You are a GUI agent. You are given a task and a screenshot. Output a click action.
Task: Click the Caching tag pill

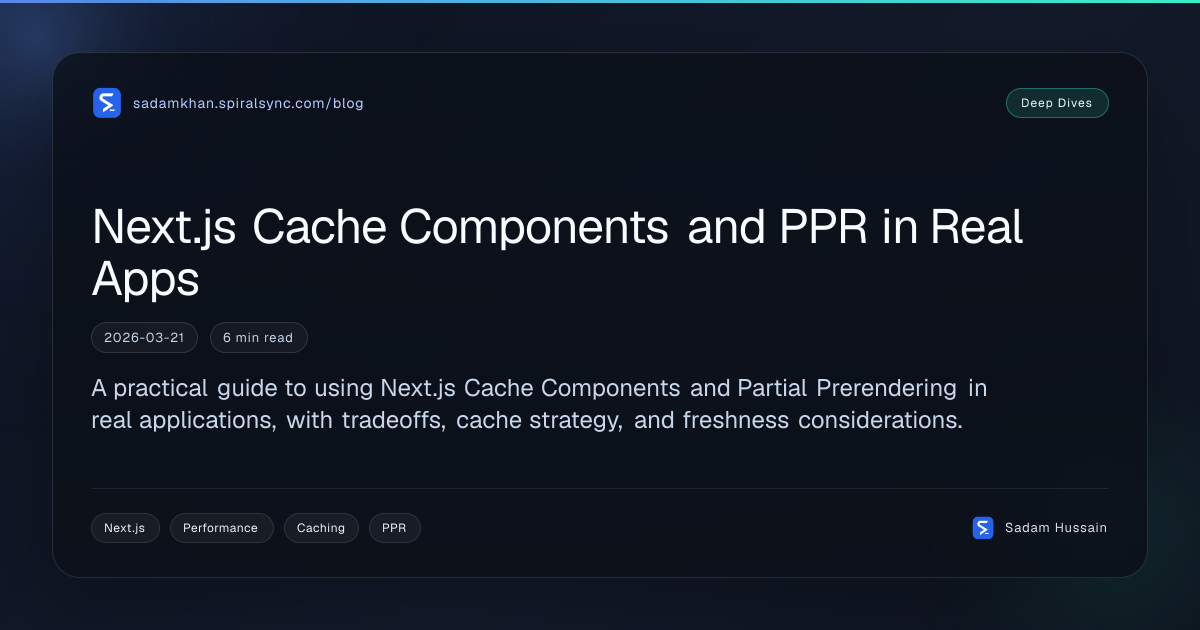pyautogui.click(x=321, y=528)
